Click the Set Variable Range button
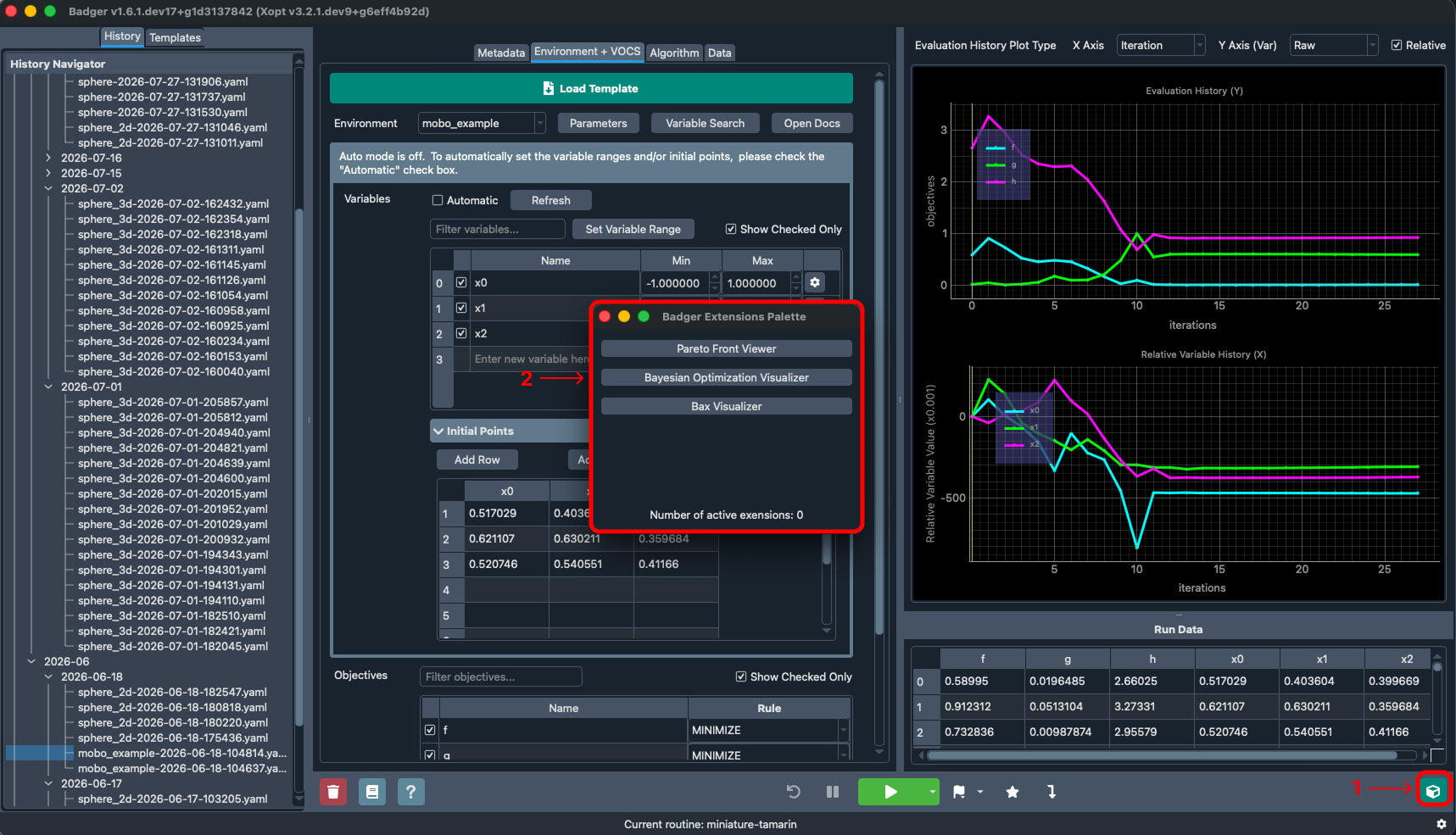Image resolution: width=1456 pixels, height=835 pixels. pos(633,229)
